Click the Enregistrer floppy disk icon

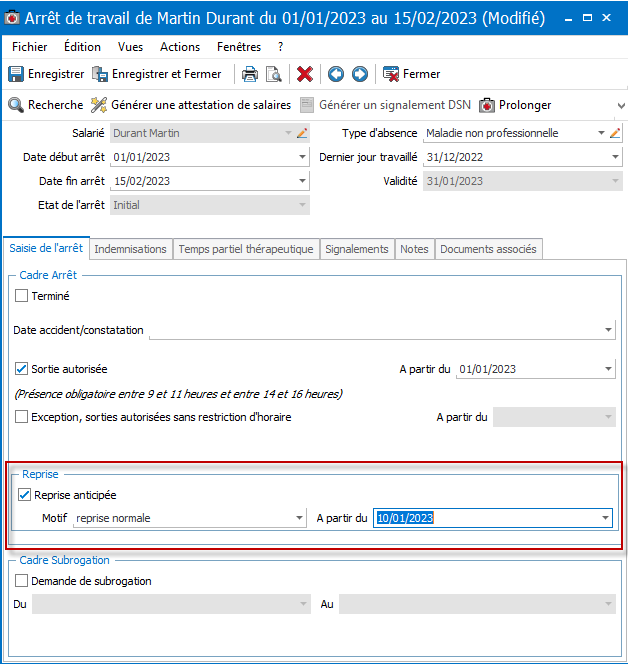pos(16,74)
